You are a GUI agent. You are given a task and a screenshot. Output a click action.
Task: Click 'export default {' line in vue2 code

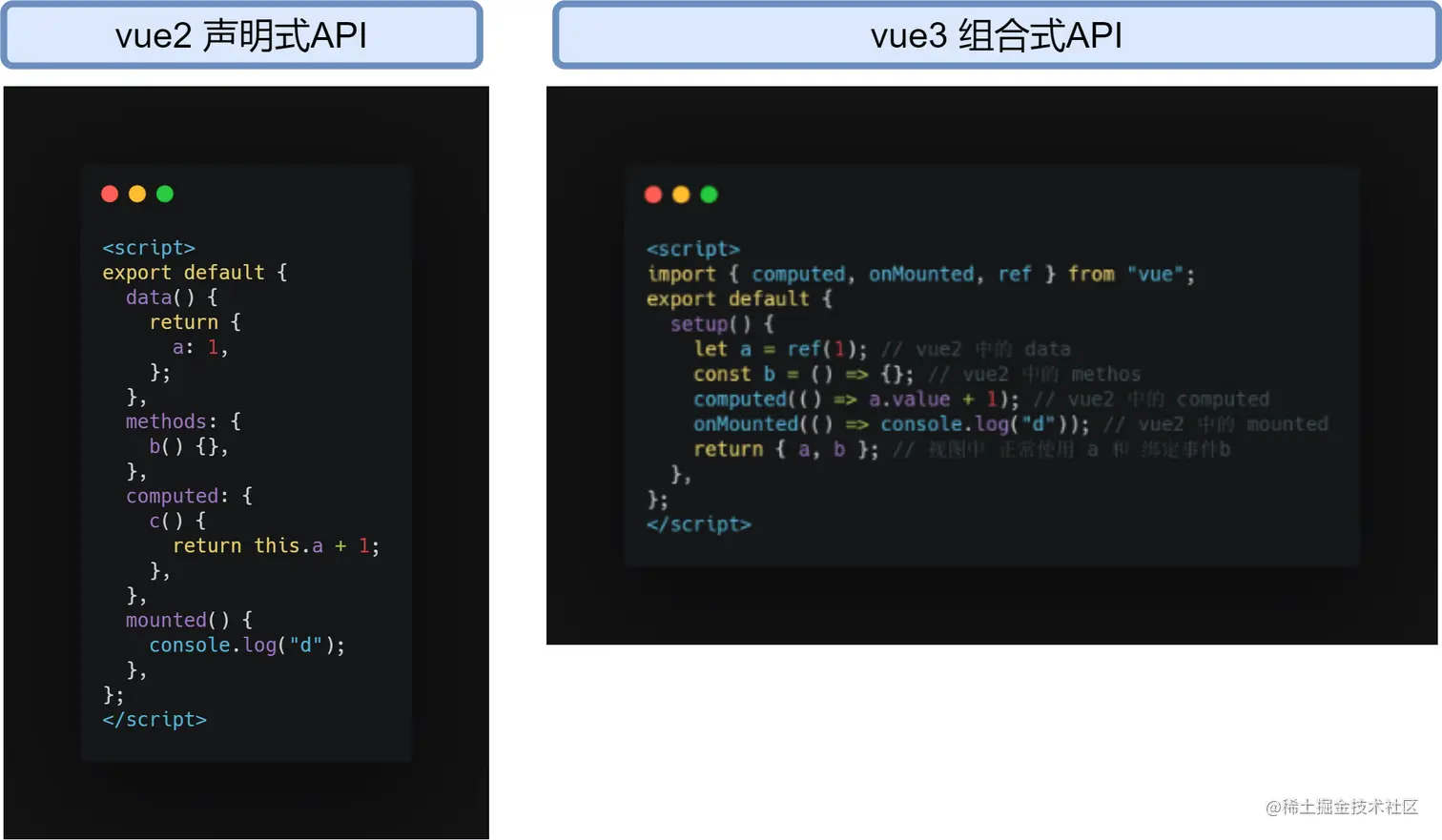[x=195, y=273]
